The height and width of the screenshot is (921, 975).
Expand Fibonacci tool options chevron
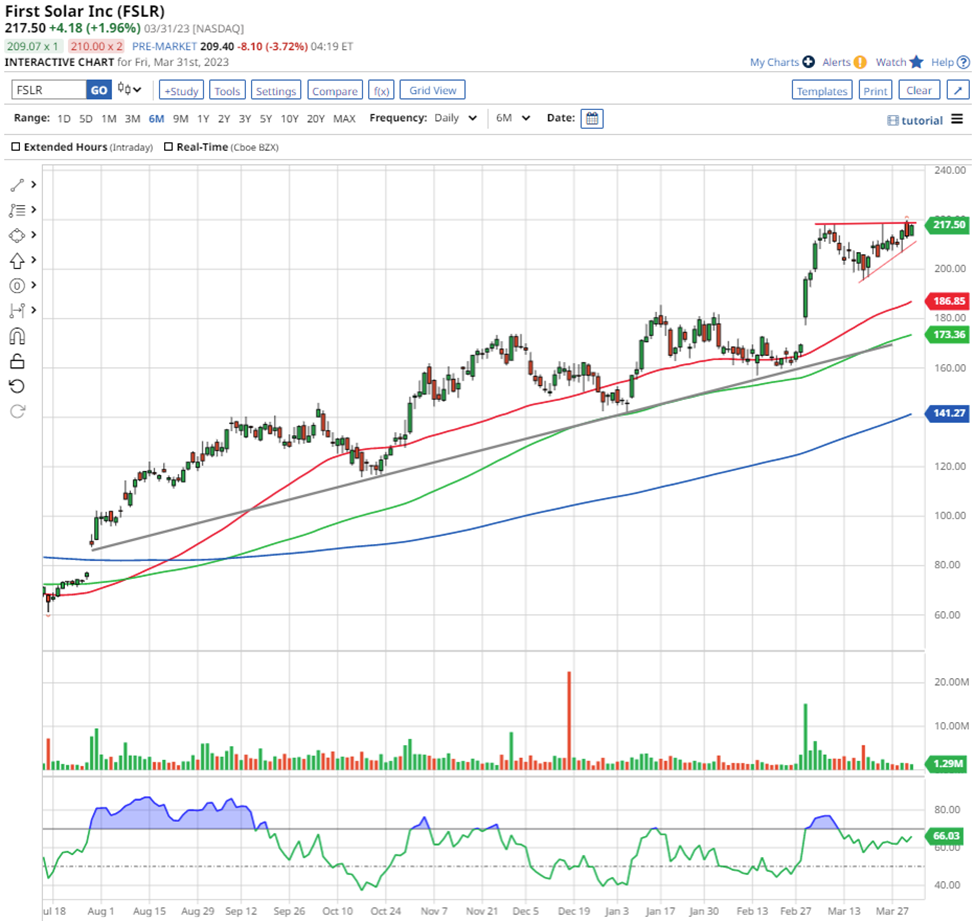point(34,285)
